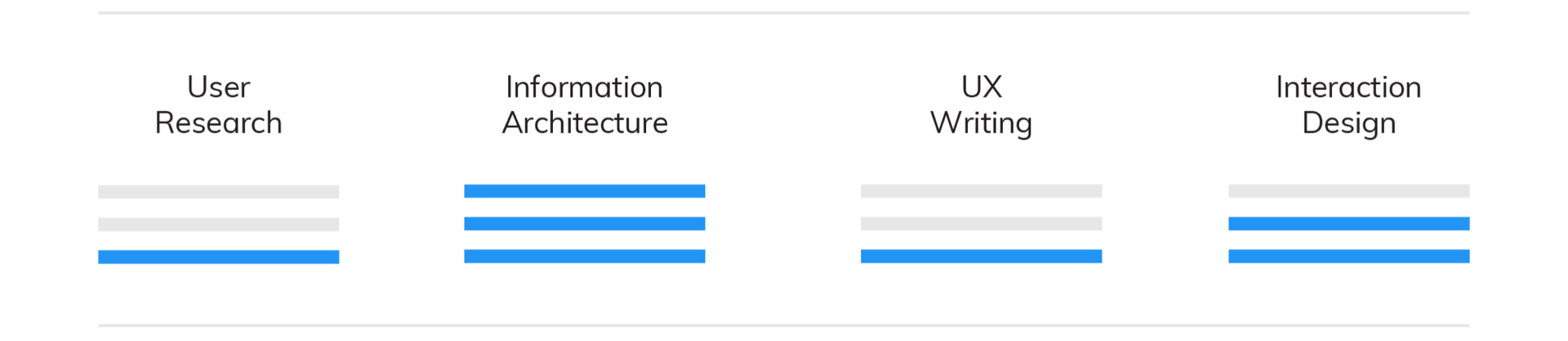
Task: Click the top blue bar under Information Architecture
Action: (x=584, y=191)
